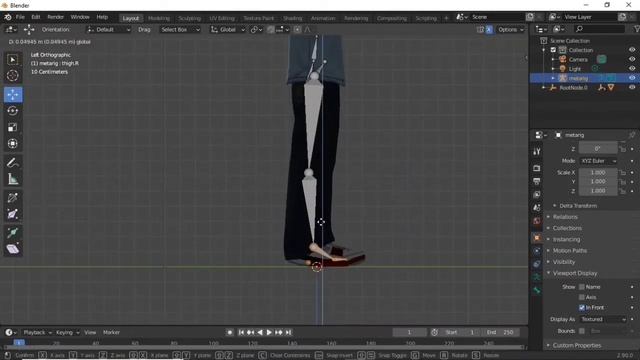The width and height of the screenshot is (640, 360).
Task: Expand the Relations panel
Action: click(565, 217)
